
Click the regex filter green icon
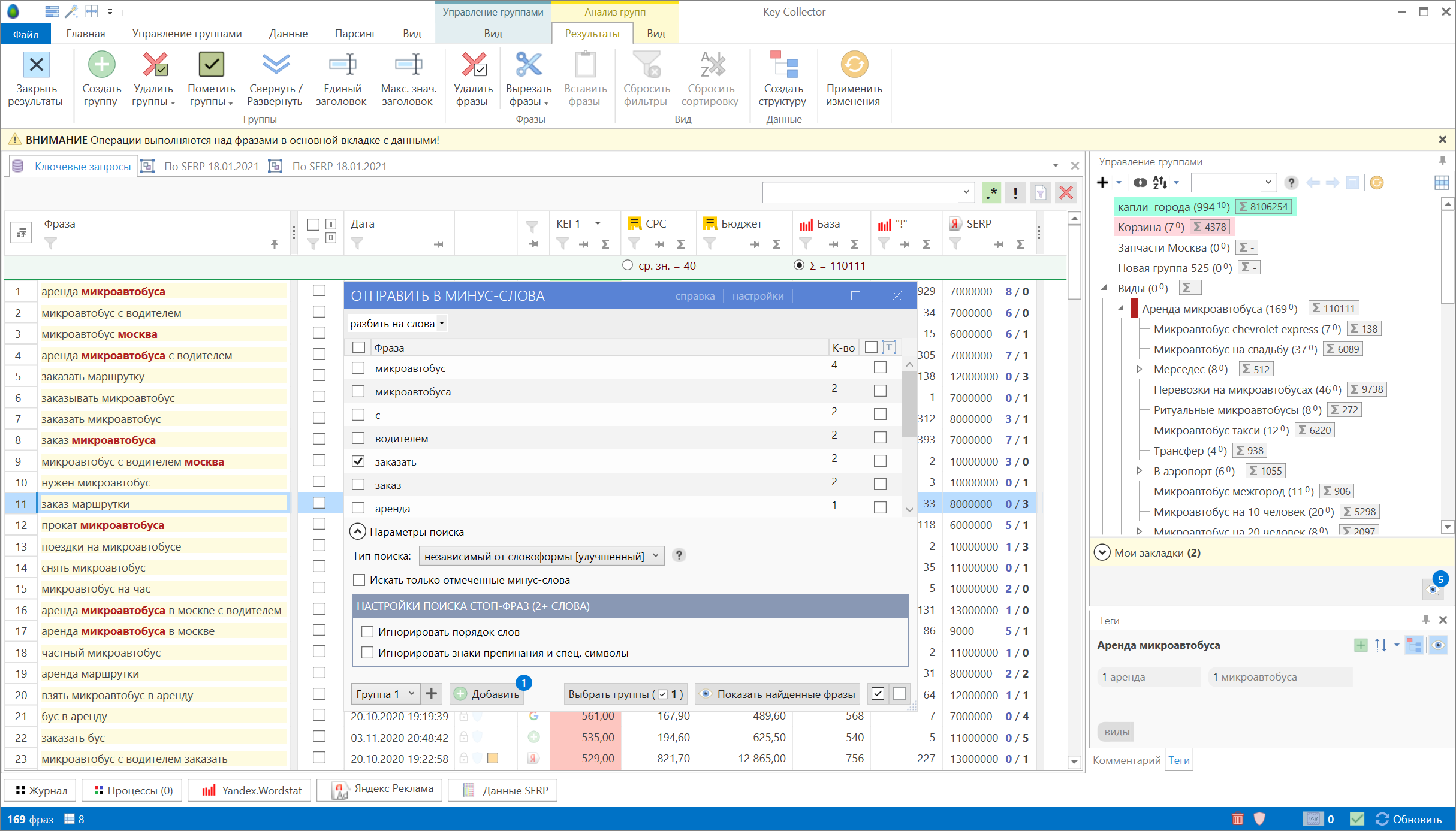[992, 193]
